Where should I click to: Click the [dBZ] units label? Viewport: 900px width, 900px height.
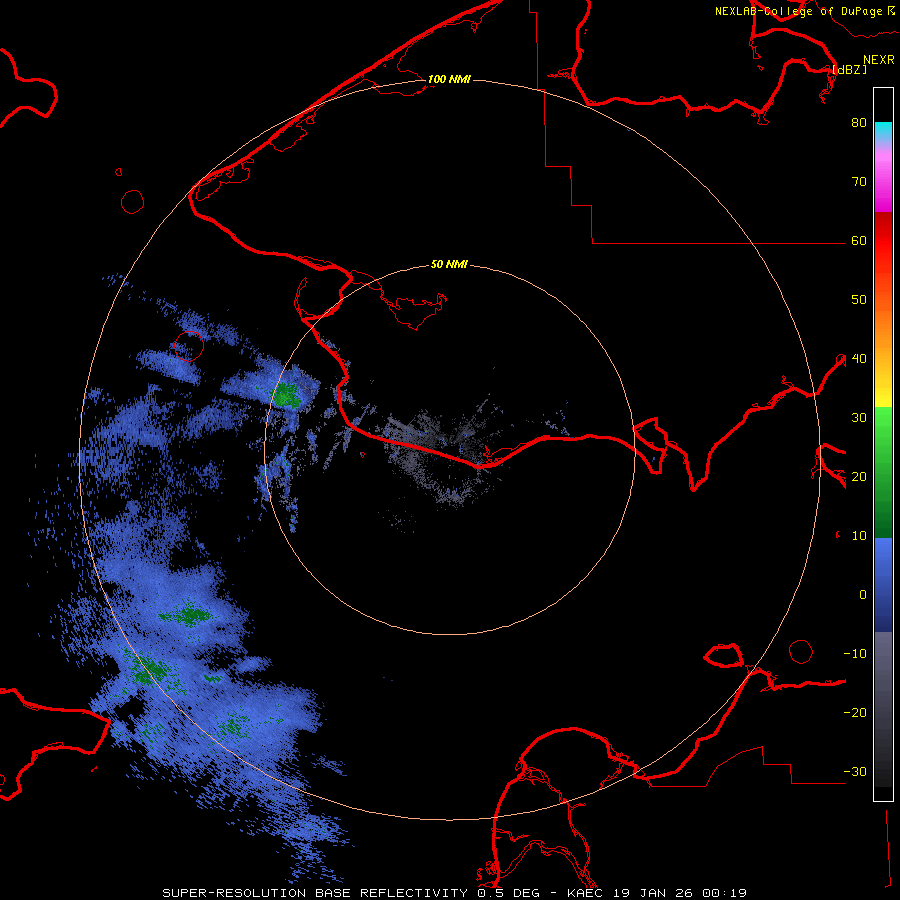point(849,70)
